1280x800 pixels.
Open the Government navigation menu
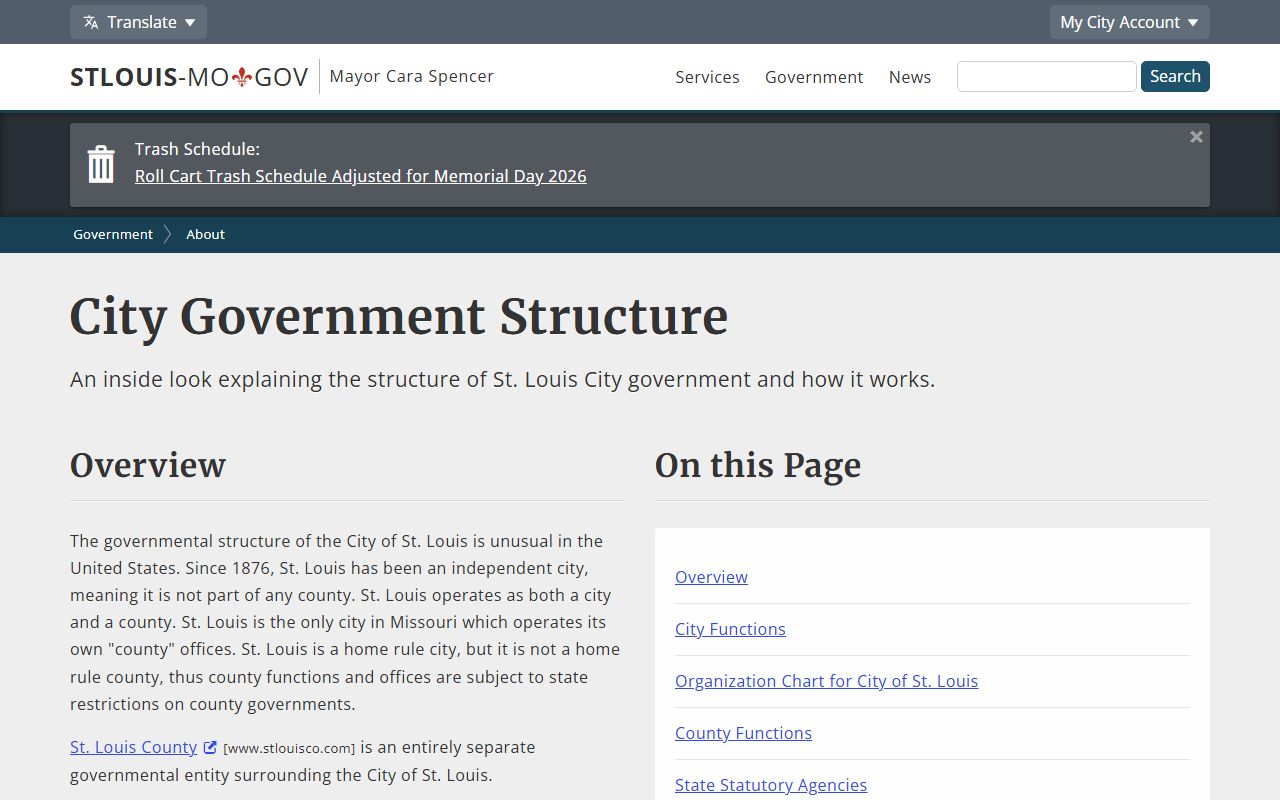pos(814,77)
